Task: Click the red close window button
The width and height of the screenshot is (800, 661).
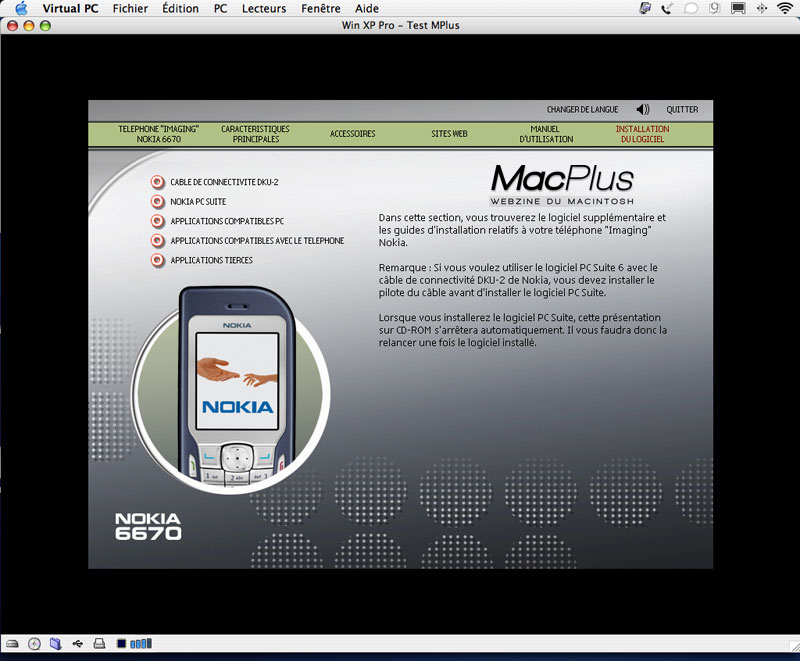Action: pos(12,26)
